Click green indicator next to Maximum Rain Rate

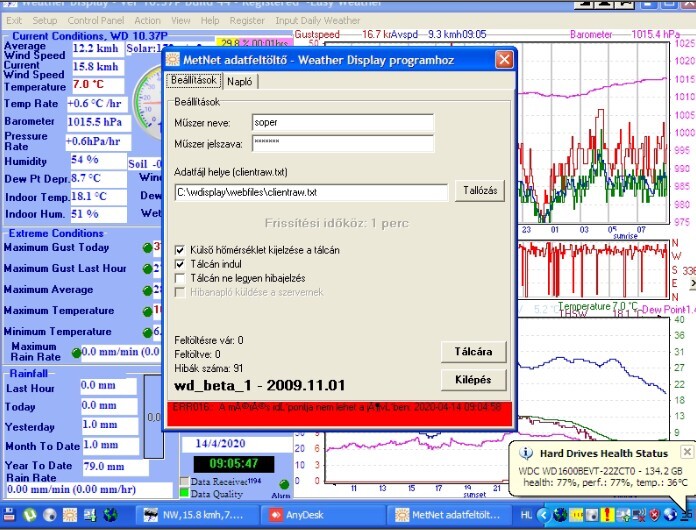[76, 352]
